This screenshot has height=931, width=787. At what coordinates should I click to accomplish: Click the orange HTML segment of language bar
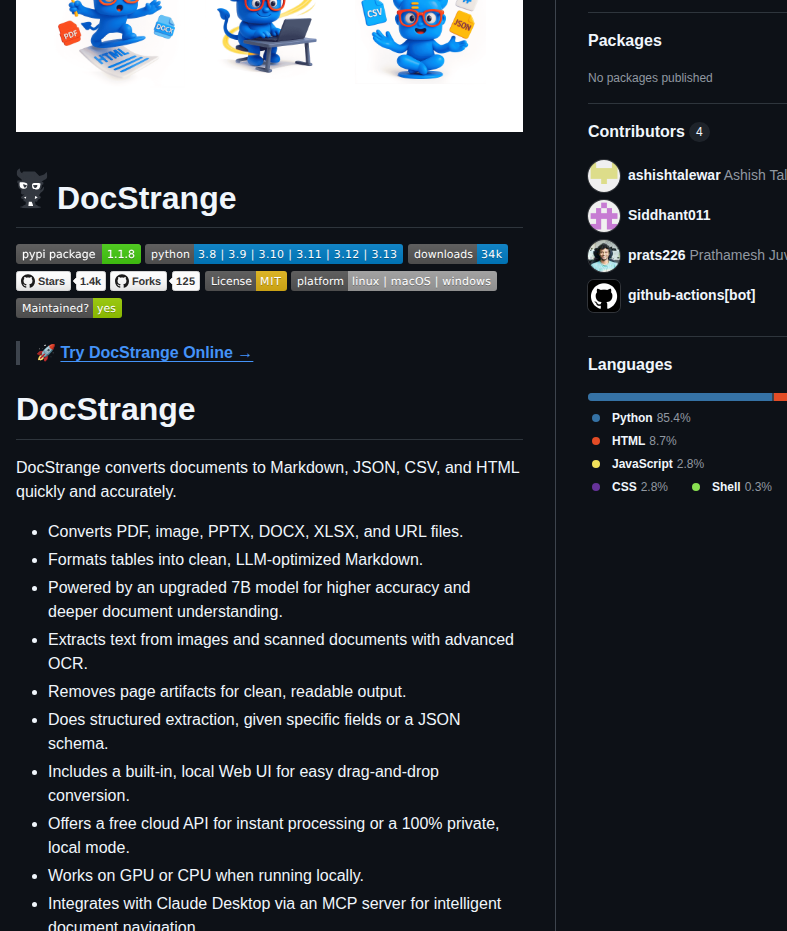(x=780, y=397)
